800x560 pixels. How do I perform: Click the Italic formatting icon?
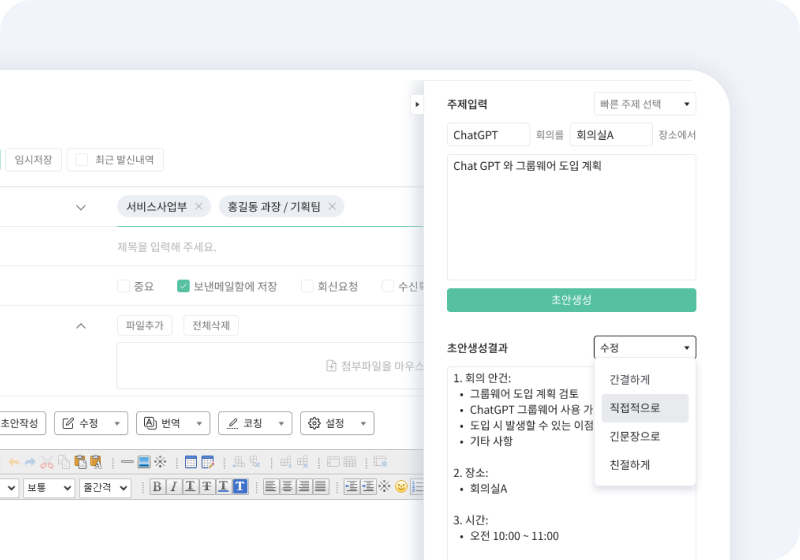pos(173,487)
